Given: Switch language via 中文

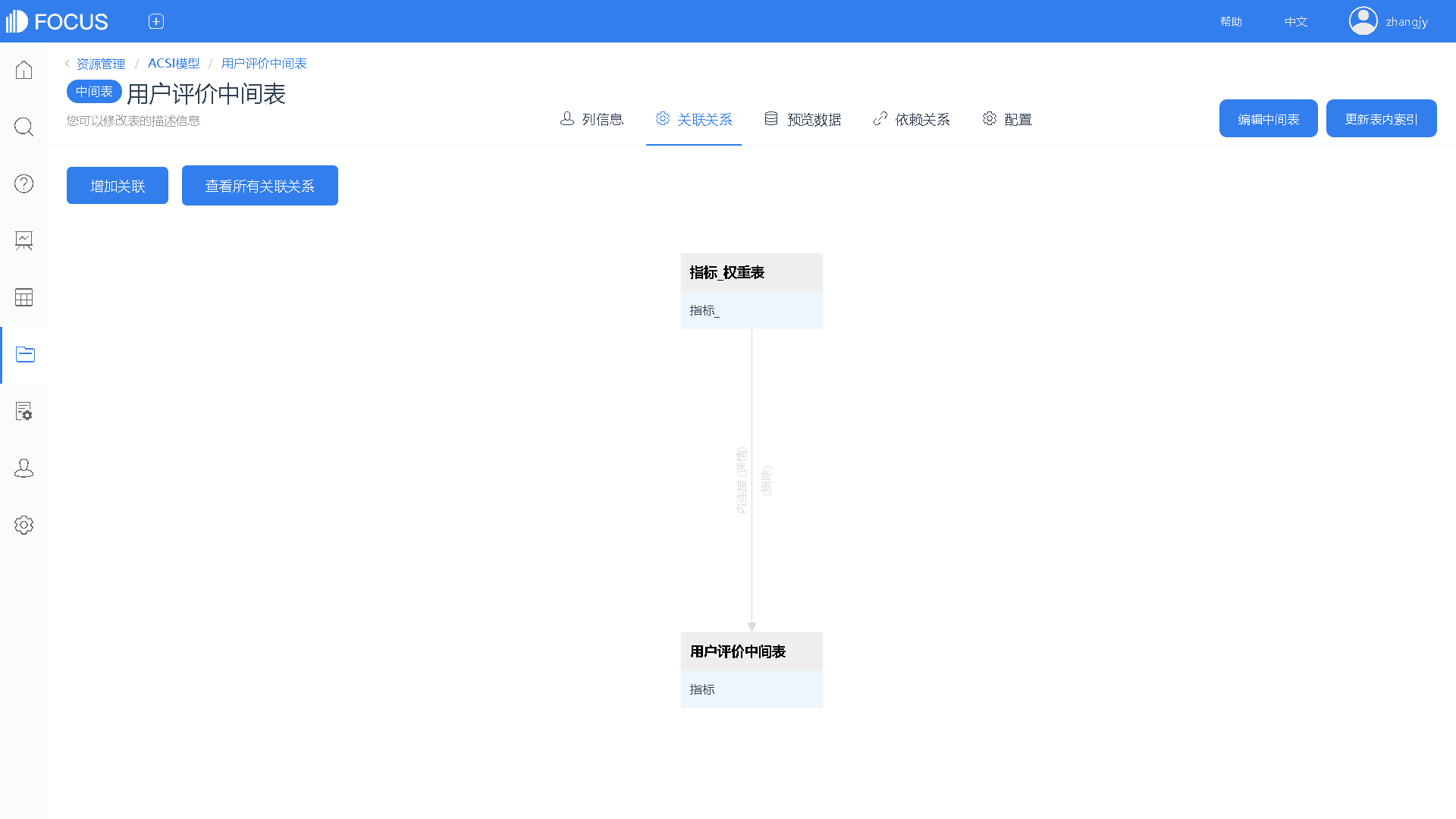Looking at the screenshot, I should coord(1296,22).
